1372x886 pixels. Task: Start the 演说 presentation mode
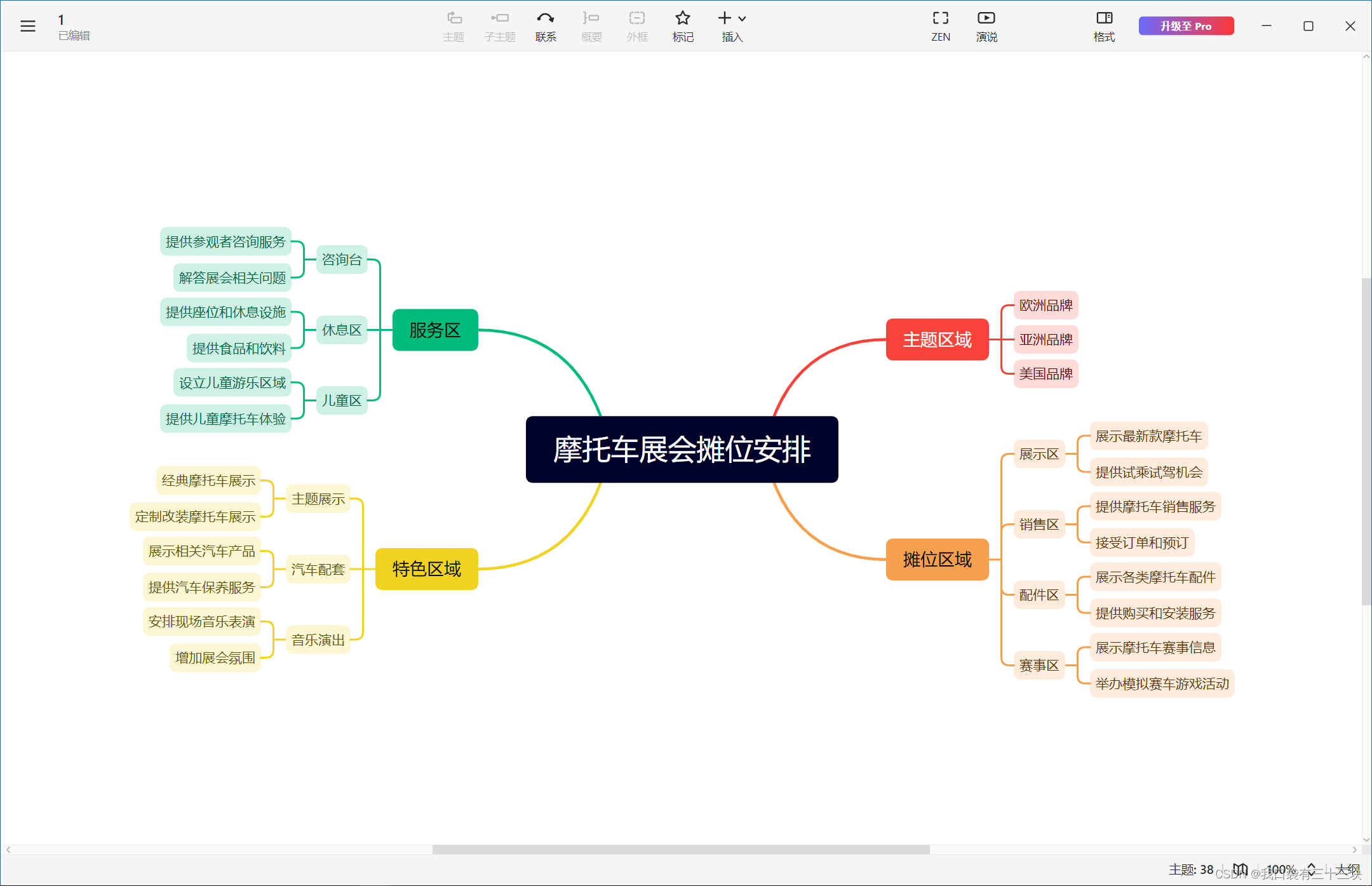coord(986,27)
